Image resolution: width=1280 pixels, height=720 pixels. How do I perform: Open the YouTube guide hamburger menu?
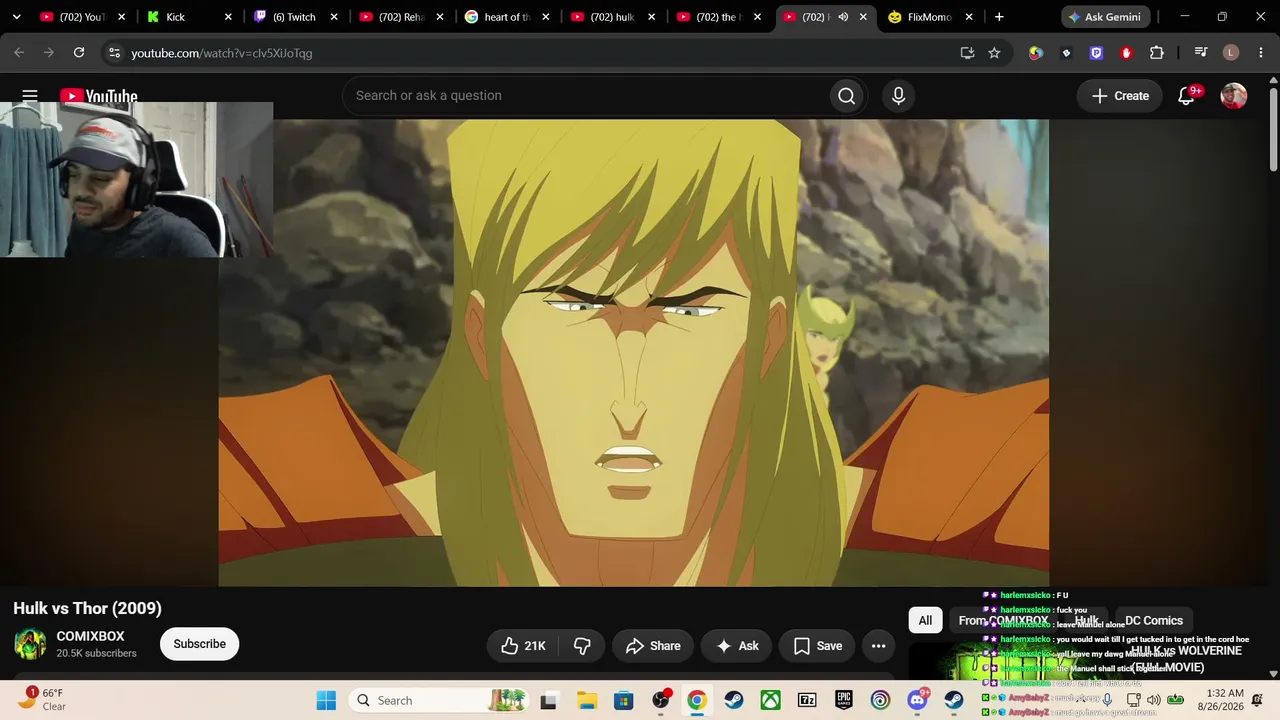[30, 96]
